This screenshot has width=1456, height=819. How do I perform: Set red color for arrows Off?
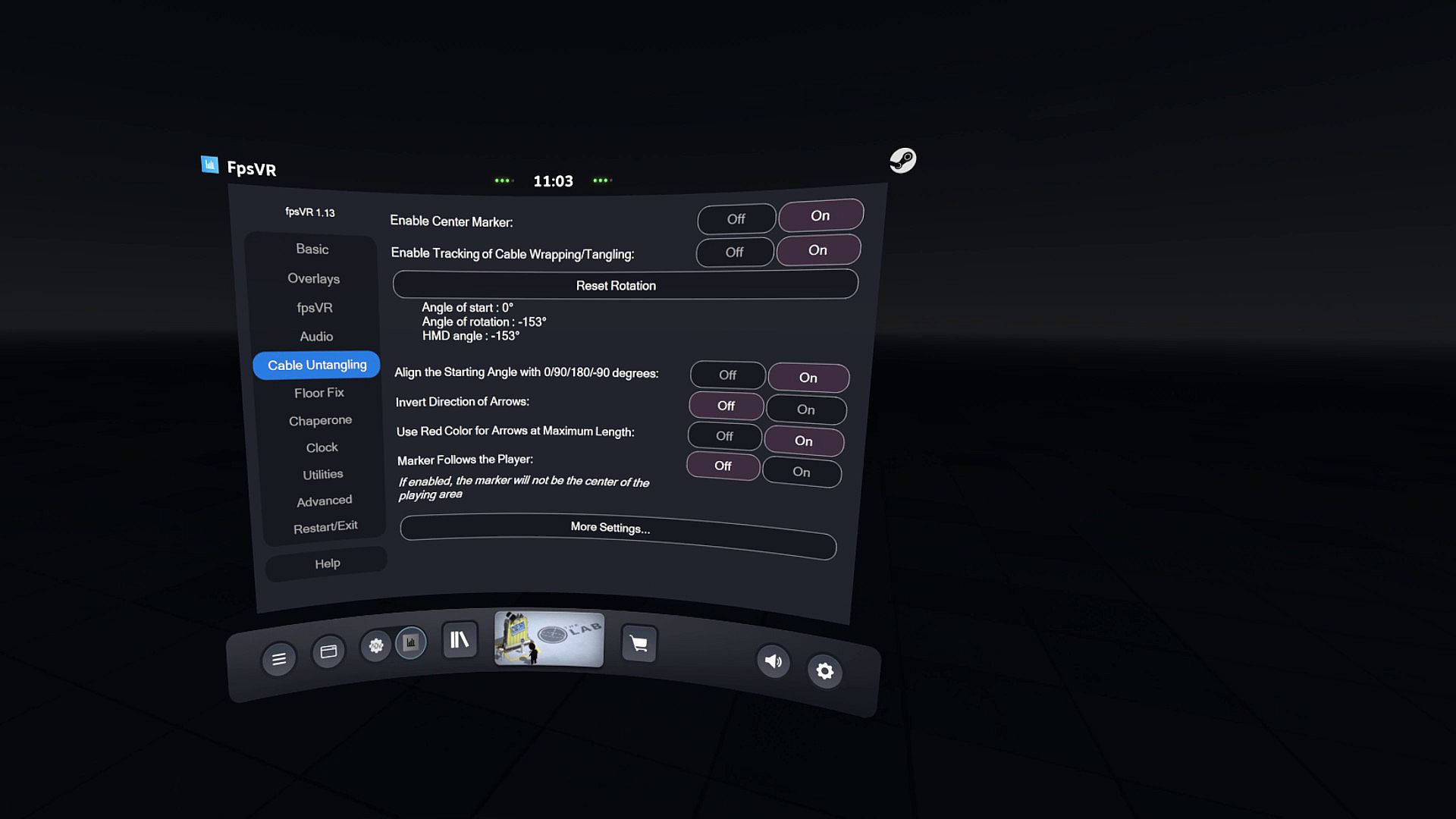(x=724, y=436)
